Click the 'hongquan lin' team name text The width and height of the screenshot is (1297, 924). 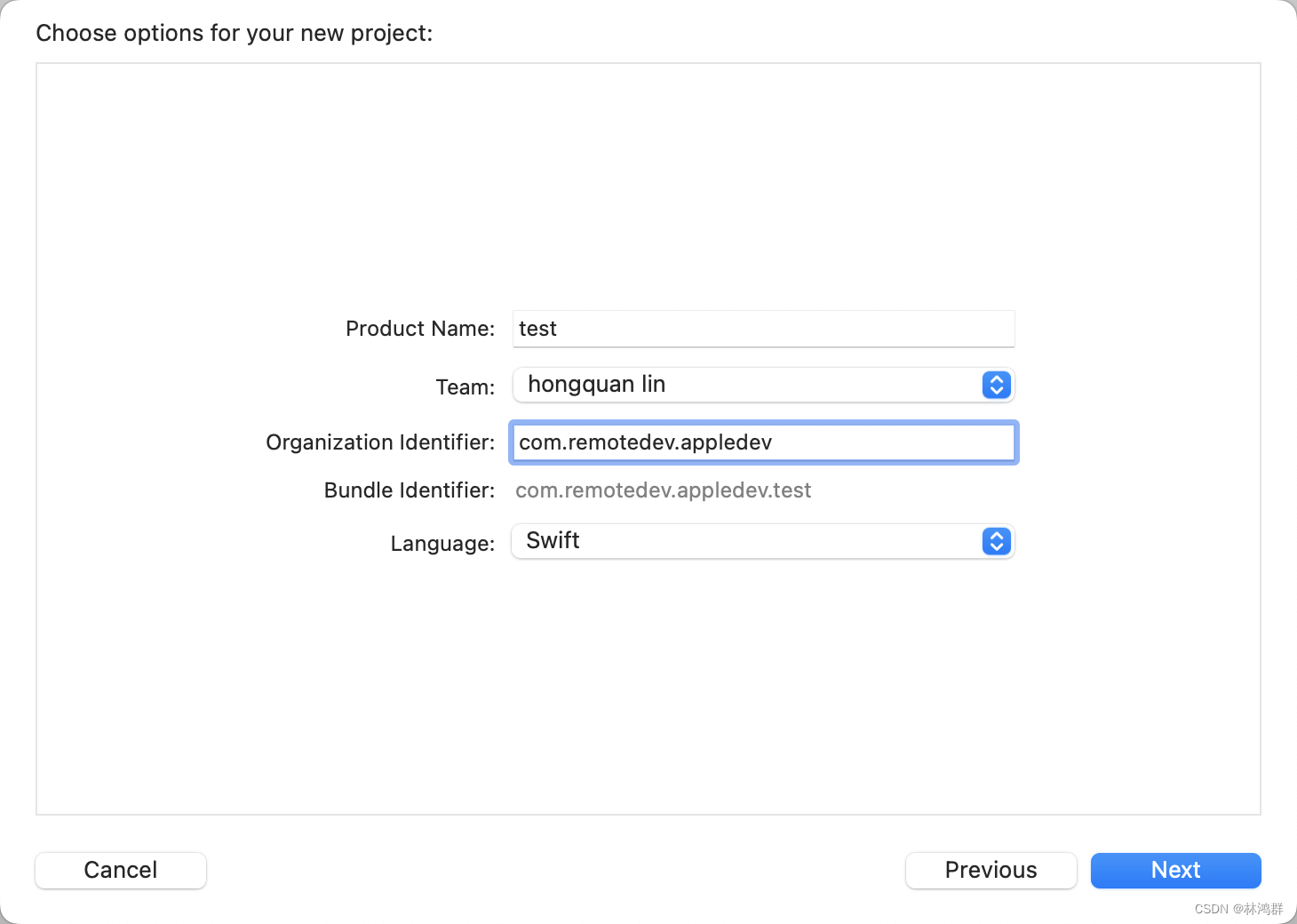[x=596, y=384]
